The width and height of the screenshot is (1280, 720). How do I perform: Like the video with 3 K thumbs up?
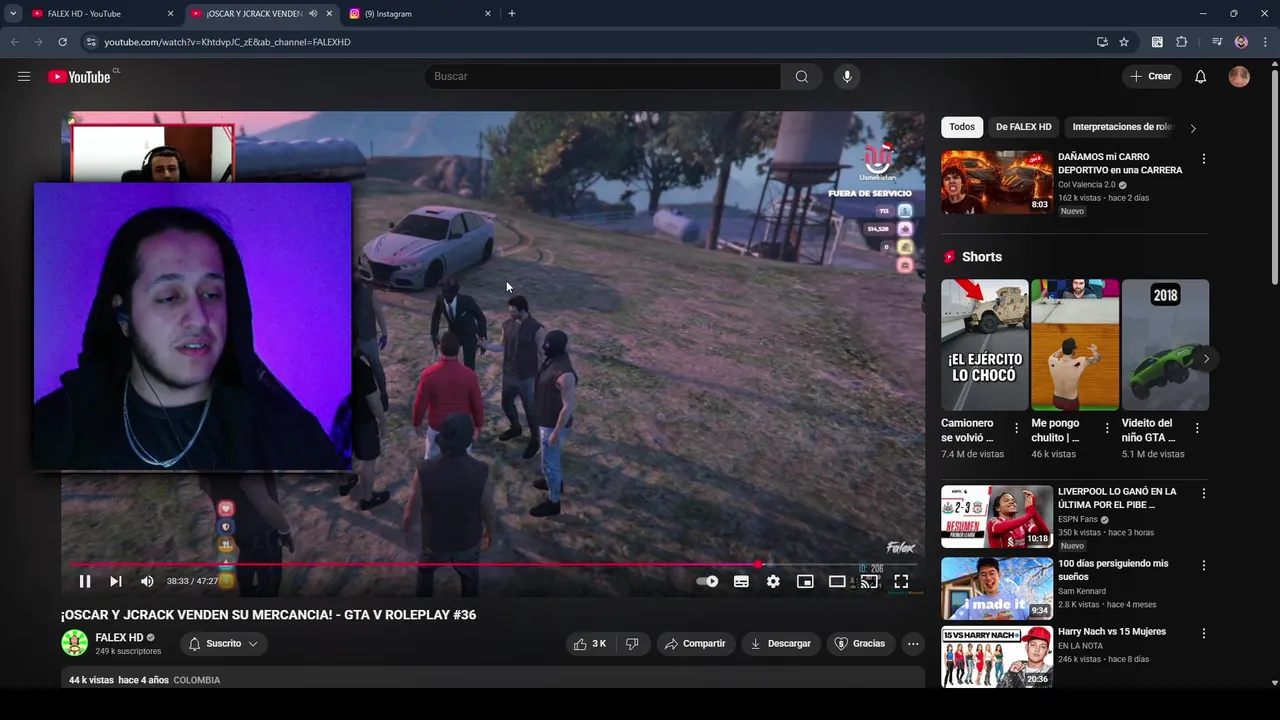click(x=590, y=644)
